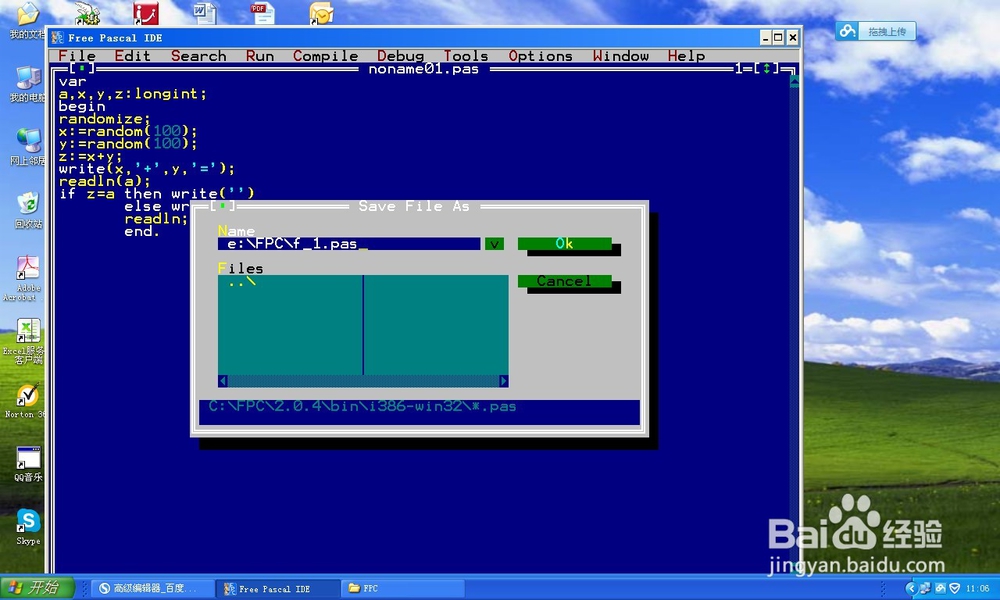Click the cloud upload widget 拖拽上传
The image size is (1000, 600).
[876, 31]
